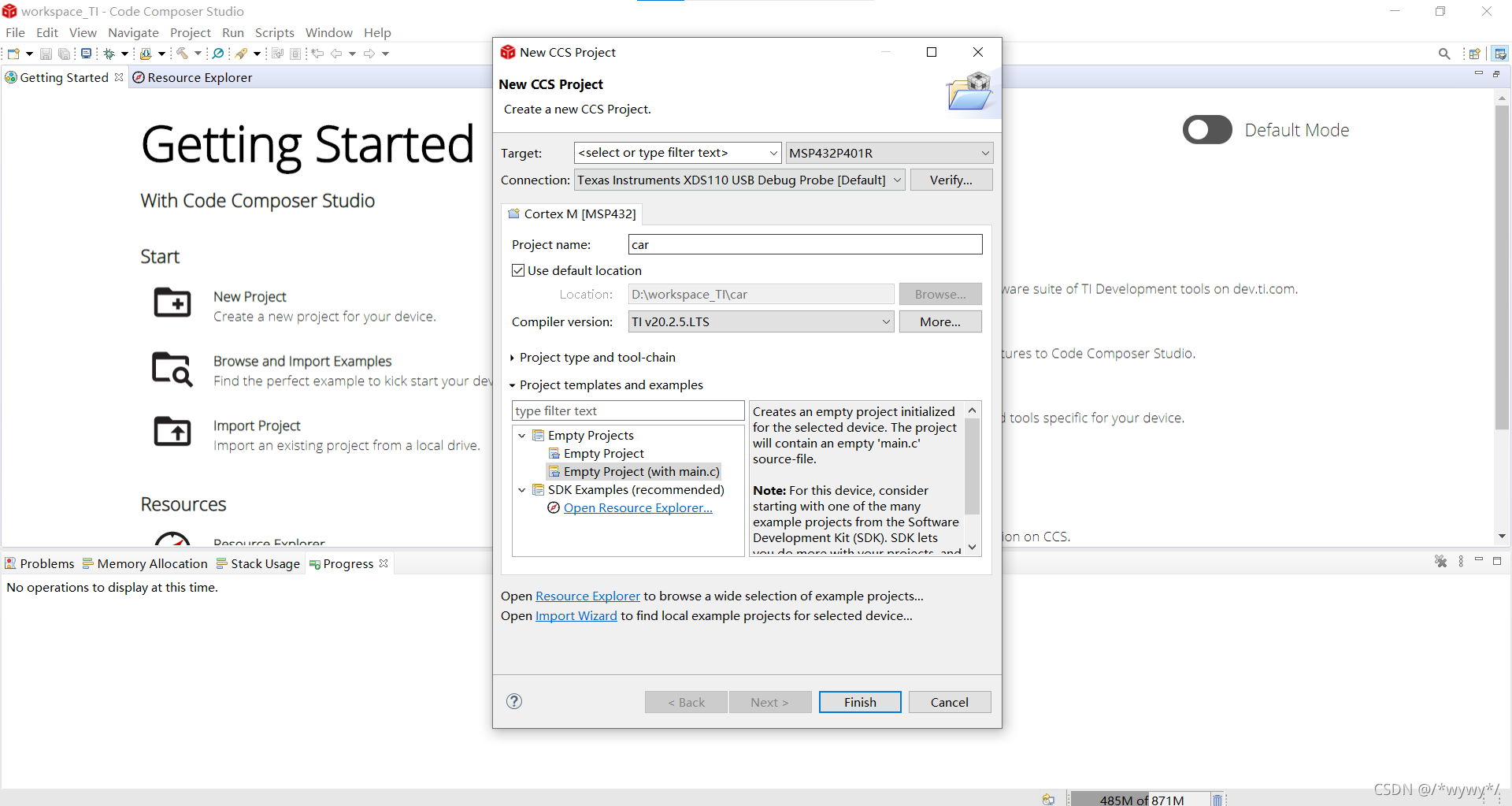This screenshot has width=1512, height=806.
Task: Click the Last Edit Location arrow icon
Action: point(317,54)
